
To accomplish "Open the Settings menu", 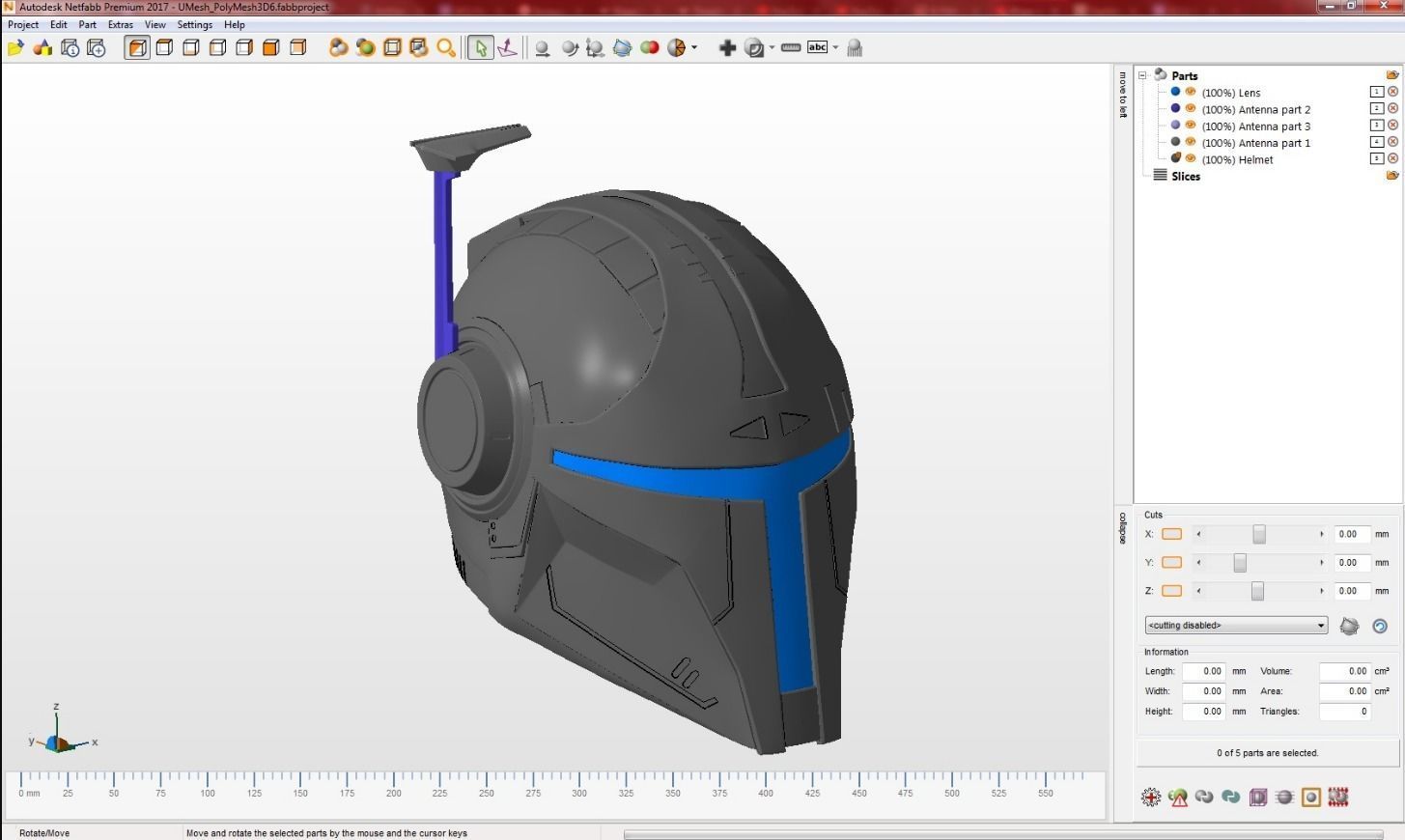I will pos(195,24).
